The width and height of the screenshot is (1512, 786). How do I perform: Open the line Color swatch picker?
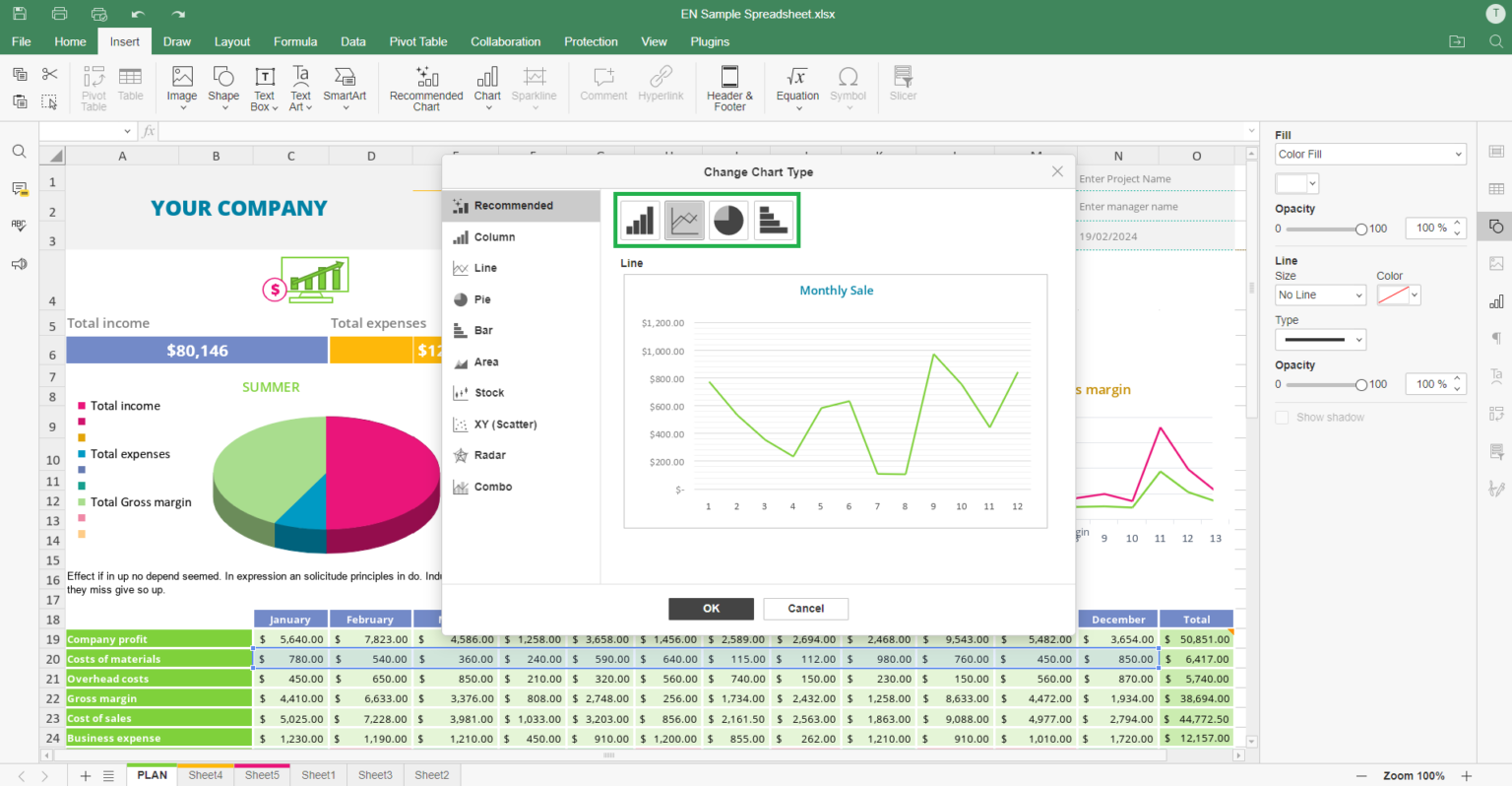pyautogui.click(x=1398, y=295)
